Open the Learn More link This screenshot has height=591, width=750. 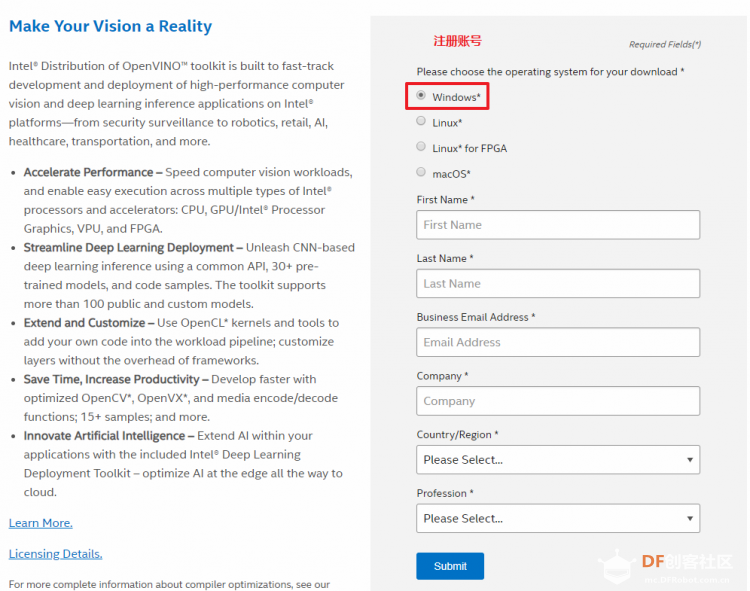click(x=41, y=523)
